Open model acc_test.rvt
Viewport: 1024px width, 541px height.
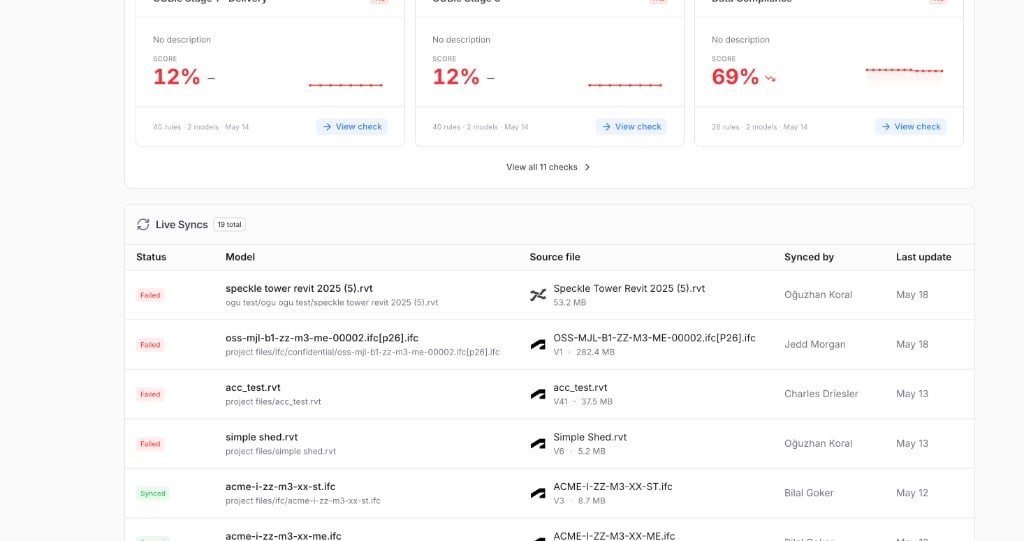click(x=253, y=387)
